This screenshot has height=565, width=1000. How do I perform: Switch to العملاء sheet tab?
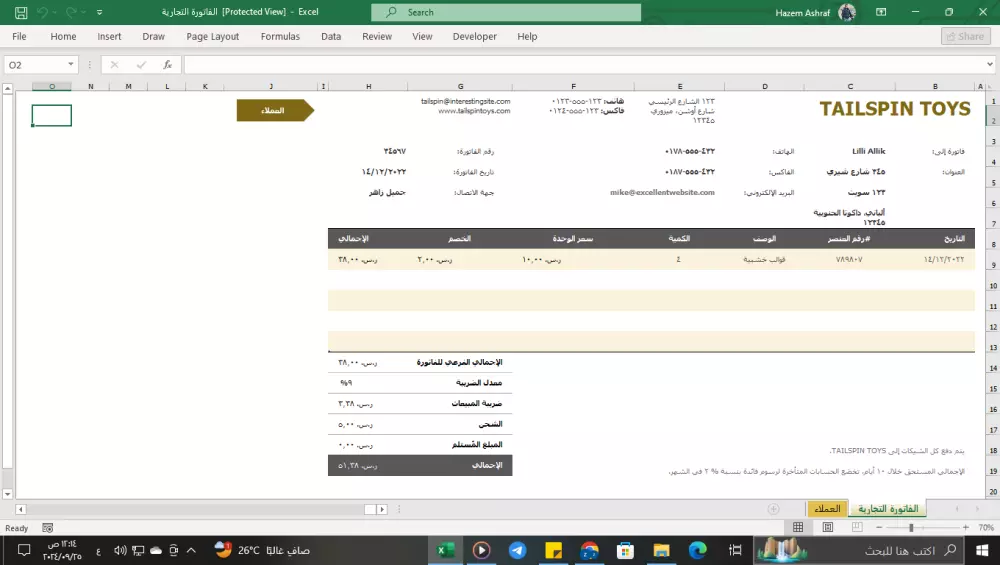[x=827, y=508]
